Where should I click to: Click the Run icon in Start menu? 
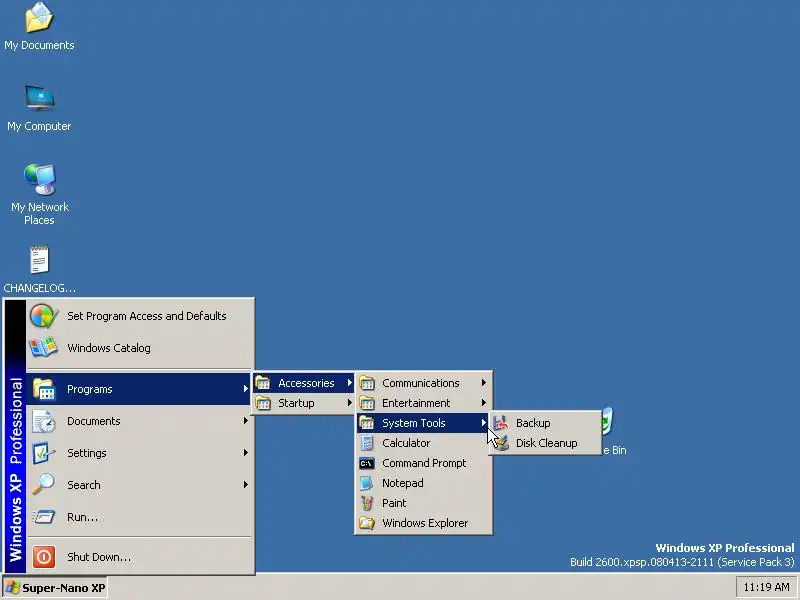[44, 517]
